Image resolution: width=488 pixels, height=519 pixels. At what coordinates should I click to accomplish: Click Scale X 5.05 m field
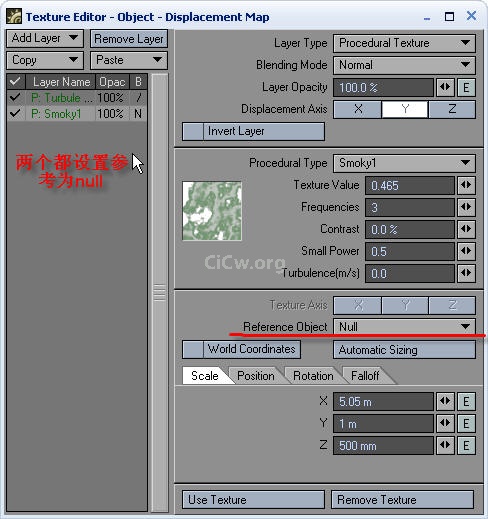click(x=383, y=401)
